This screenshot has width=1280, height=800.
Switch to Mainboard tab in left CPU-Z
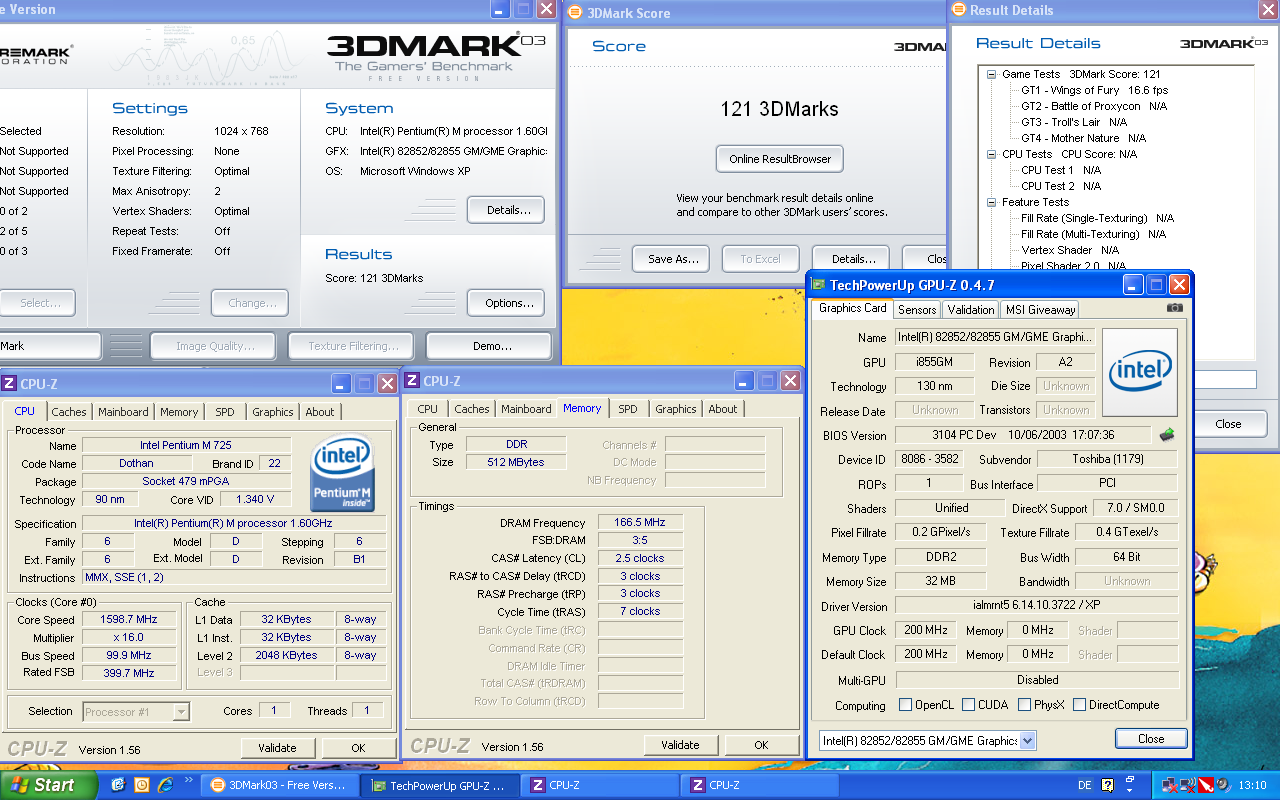[123, 412]
